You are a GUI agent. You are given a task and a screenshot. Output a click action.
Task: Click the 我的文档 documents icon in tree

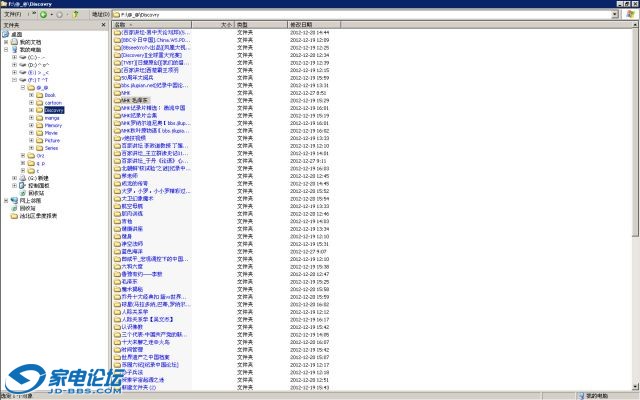pos(14,42)
